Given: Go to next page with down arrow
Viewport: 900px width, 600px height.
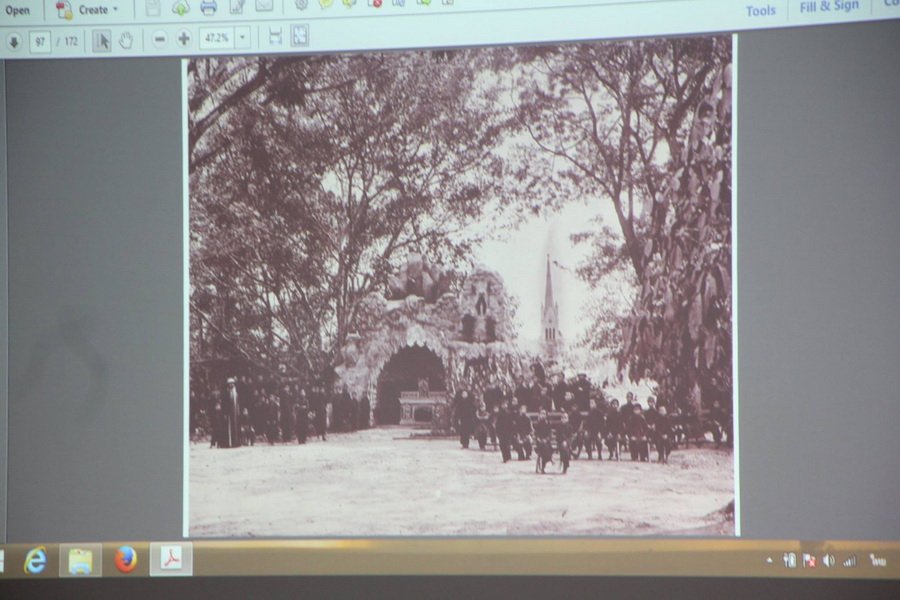Looking at the screenshot, I should coord(14,42).
